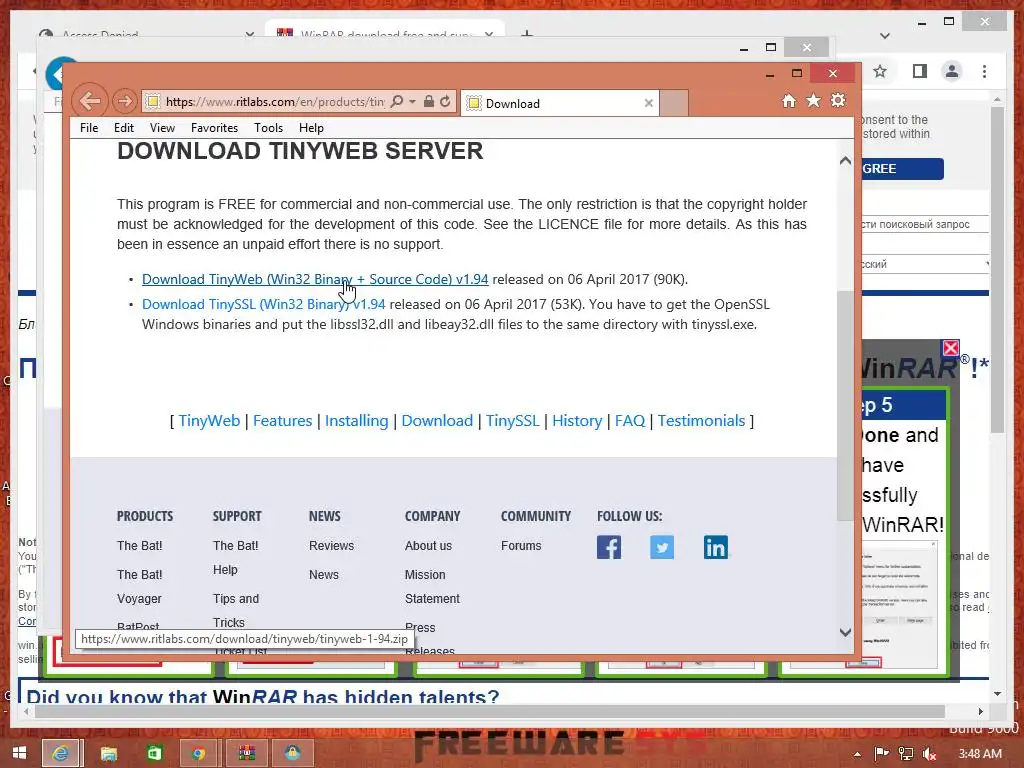Viewport: 1024px width, 768px height.
Task: Bookmark page with Chrome star icon
Action: (880, 71)
